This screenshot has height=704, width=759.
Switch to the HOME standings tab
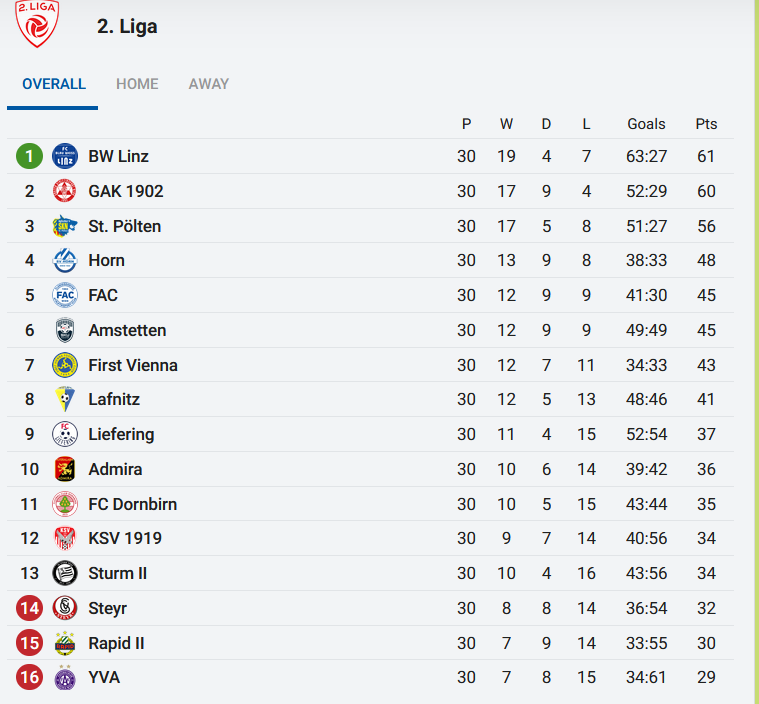tap(137, 84)
